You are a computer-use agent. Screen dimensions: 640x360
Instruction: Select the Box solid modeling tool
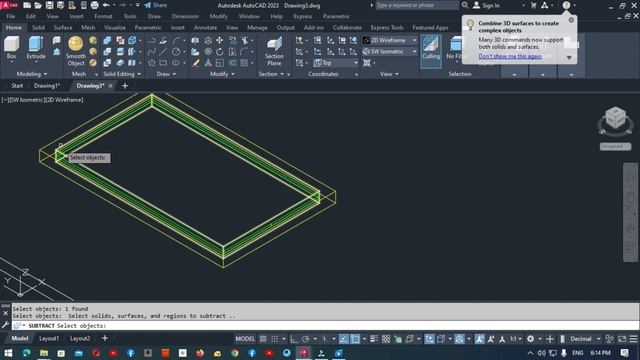click(11, 48)
